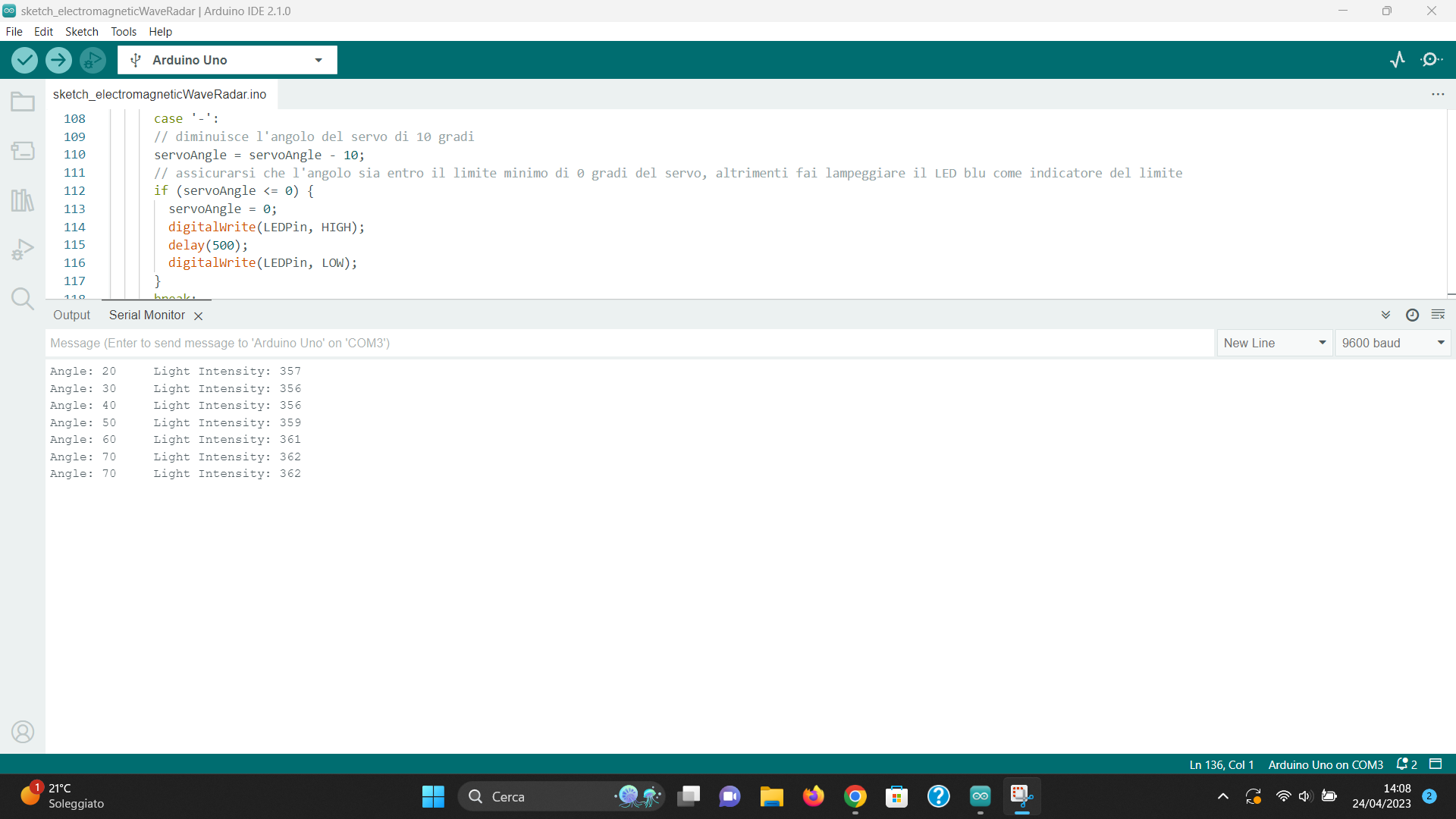Click the Serial Monitor magnifier icon in the toolbar

[x=1431, y=60]
